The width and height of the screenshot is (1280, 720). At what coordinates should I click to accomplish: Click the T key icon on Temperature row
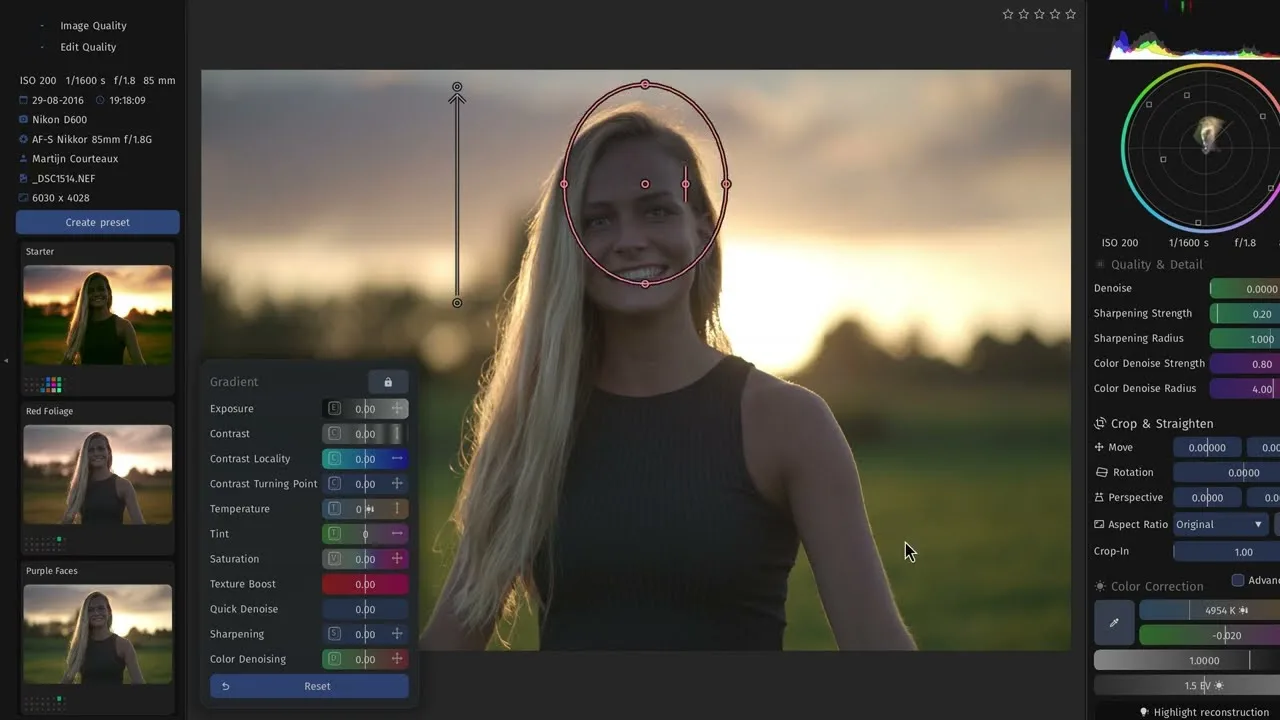[335, 509]
